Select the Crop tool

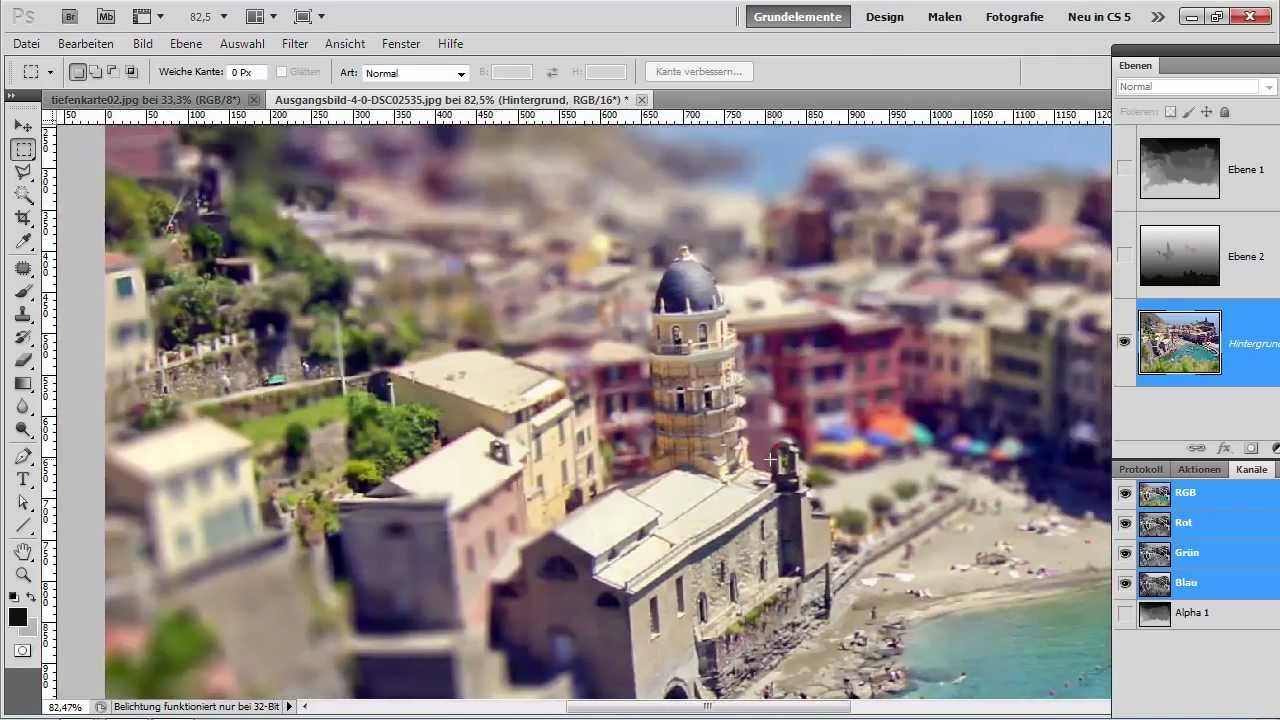(x=23, y=219)
